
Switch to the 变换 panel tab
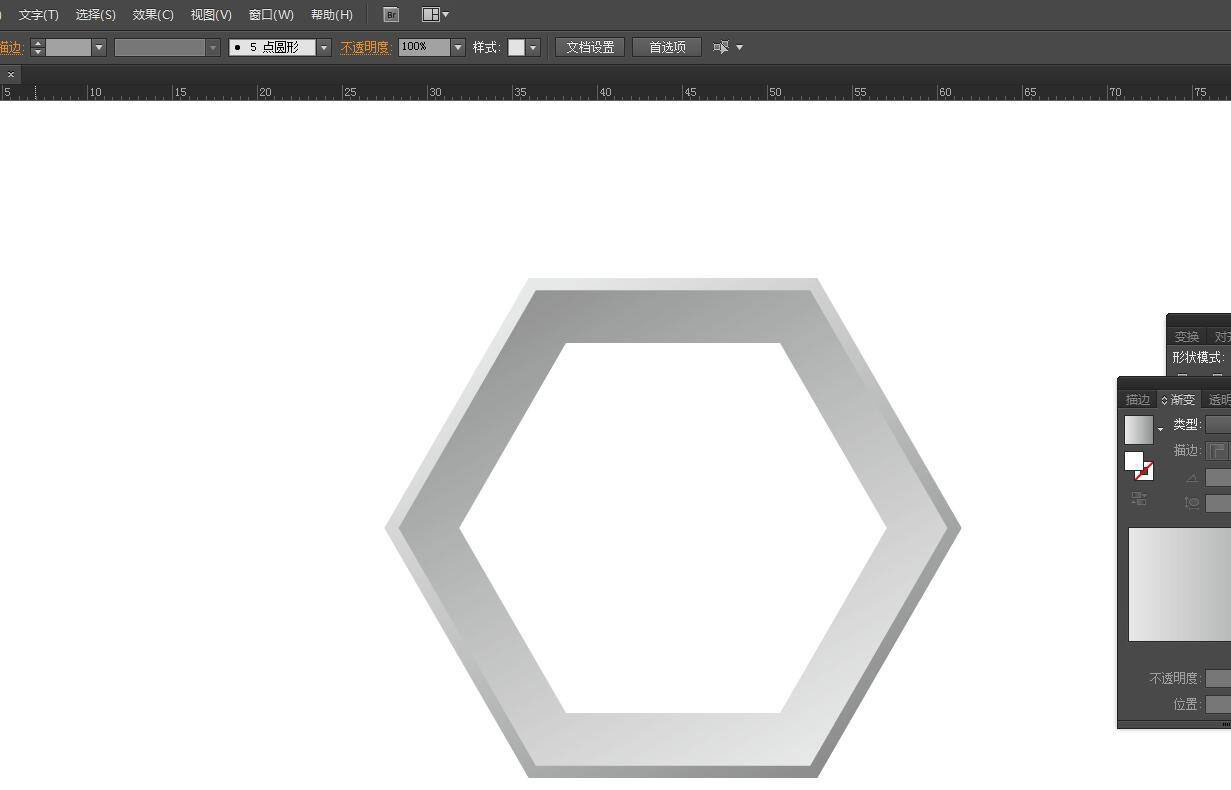coord(1187,337)
